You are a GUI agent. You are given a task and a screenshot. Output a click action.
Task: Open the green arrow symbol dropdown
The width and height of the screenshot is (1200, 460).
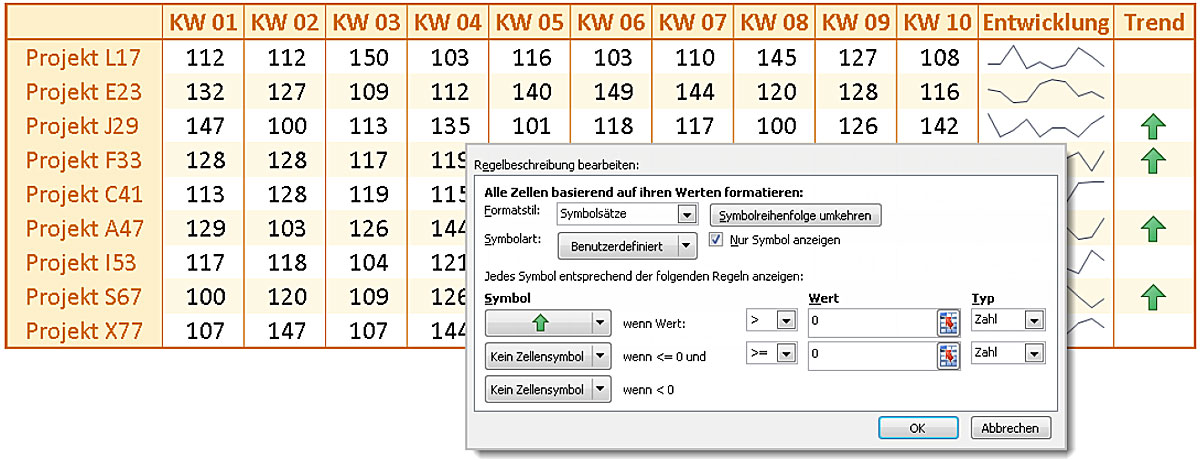600,322
